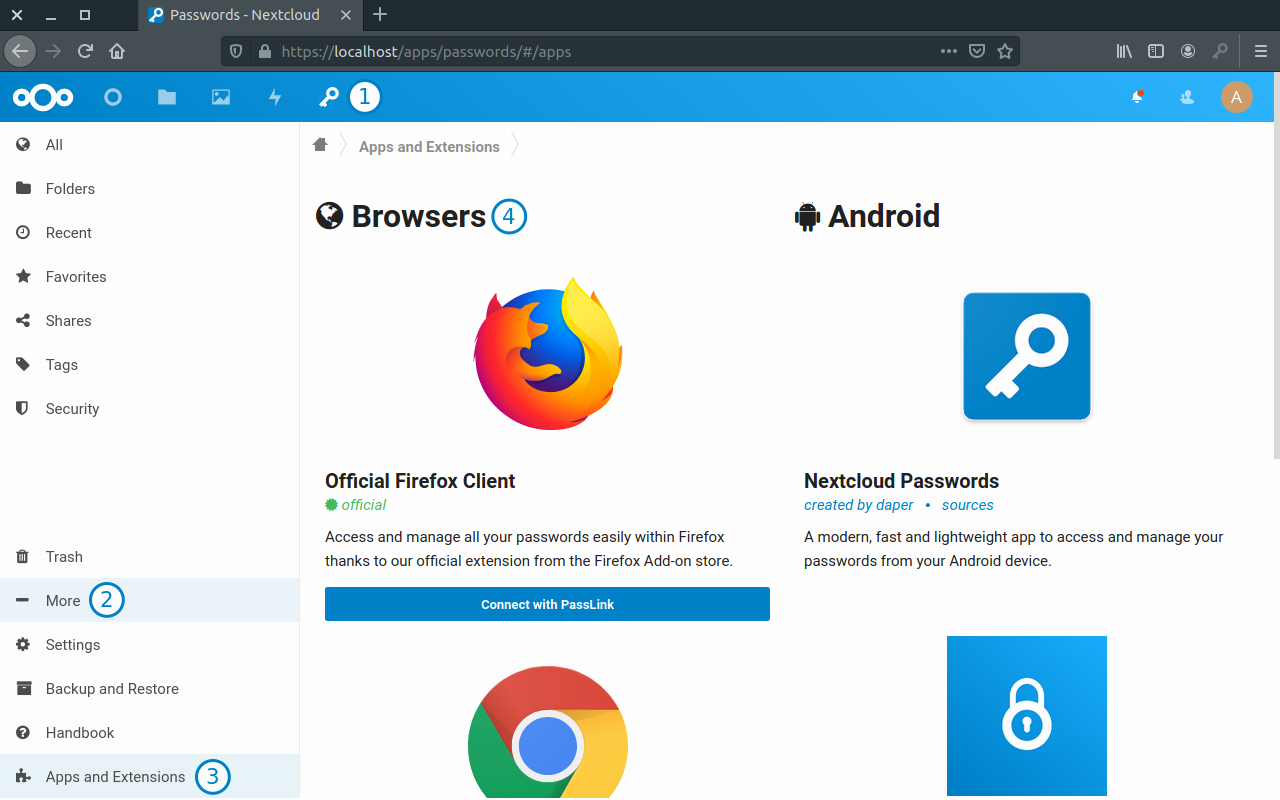Open the Nextcloud logo home link
1280x800 pixels.
(x=43, y=97)
